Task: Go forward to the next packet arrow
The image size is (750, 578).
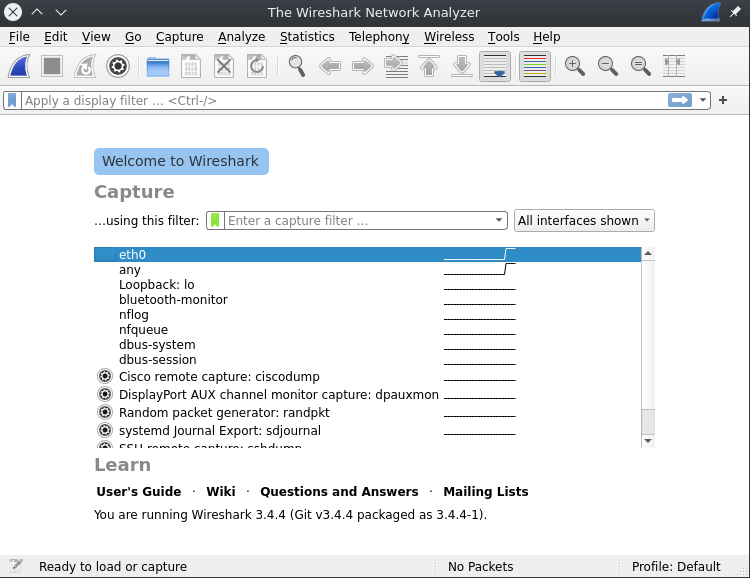Action: click(363, 66)
